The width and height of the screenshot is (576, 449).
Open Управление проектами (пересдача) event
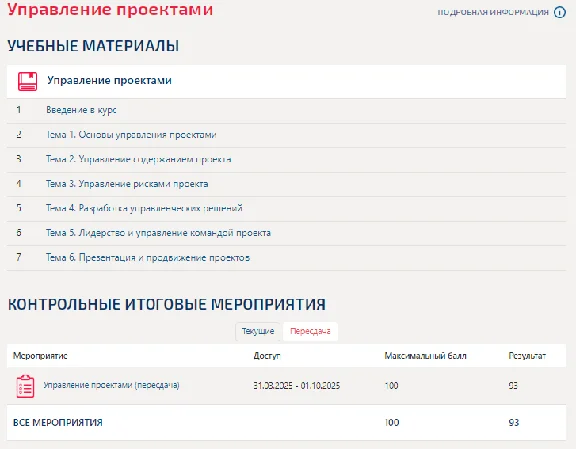[x=111, y=385]
